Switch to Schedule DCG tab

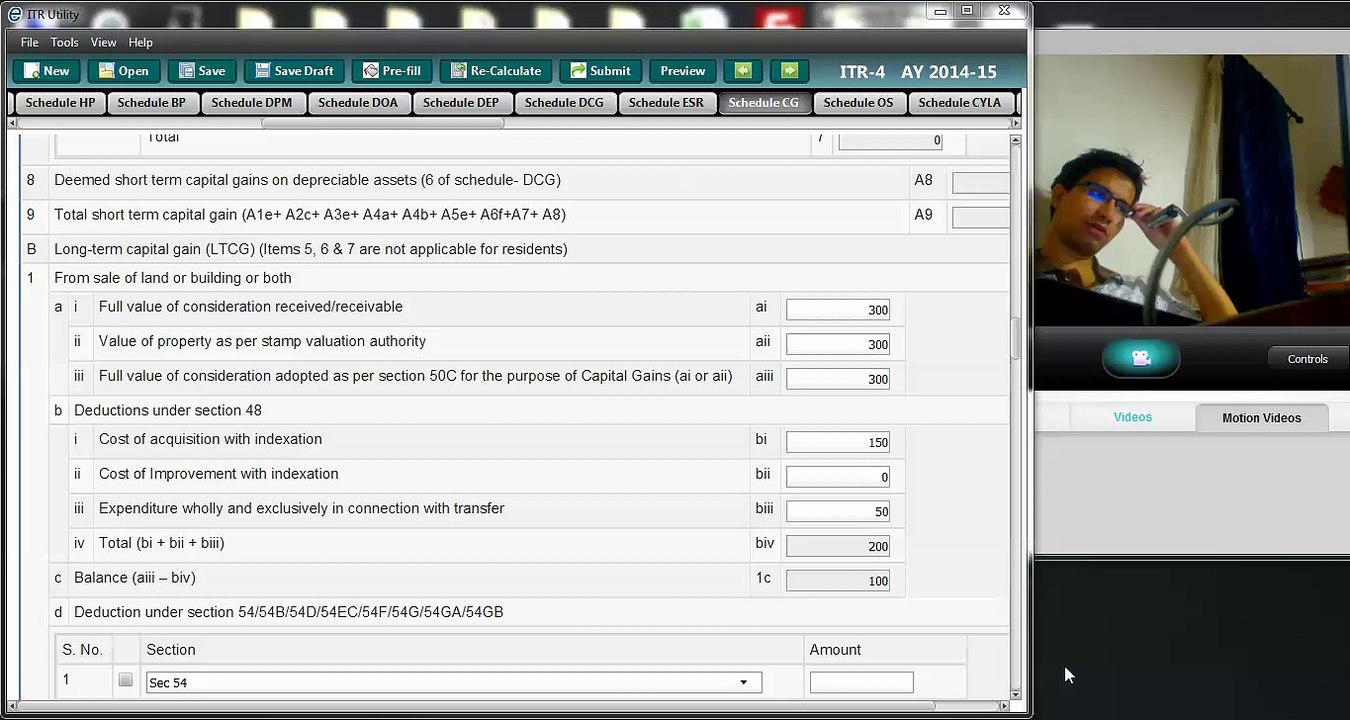[564, 103]
